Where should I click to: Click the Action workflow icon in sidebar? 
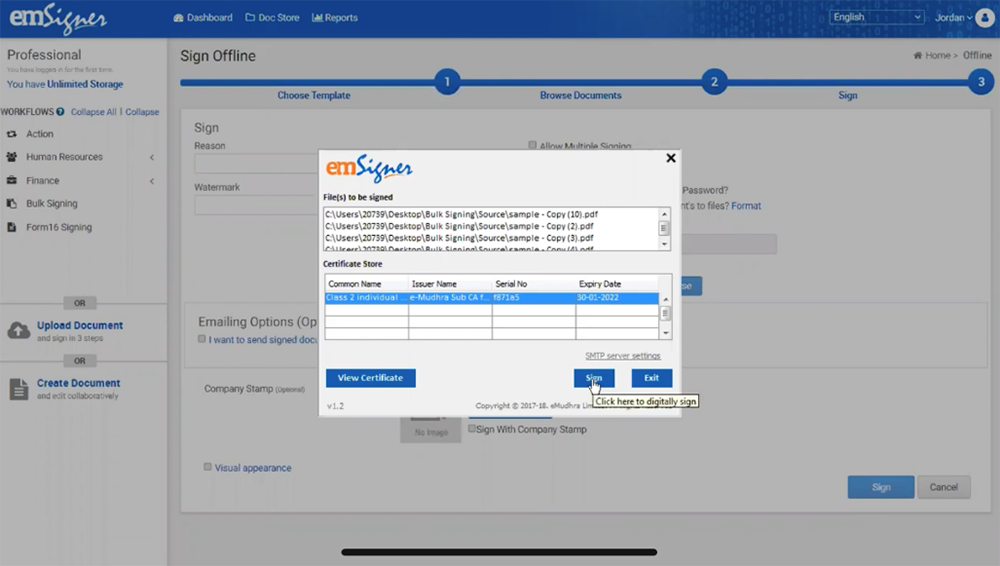coord(12,134)
